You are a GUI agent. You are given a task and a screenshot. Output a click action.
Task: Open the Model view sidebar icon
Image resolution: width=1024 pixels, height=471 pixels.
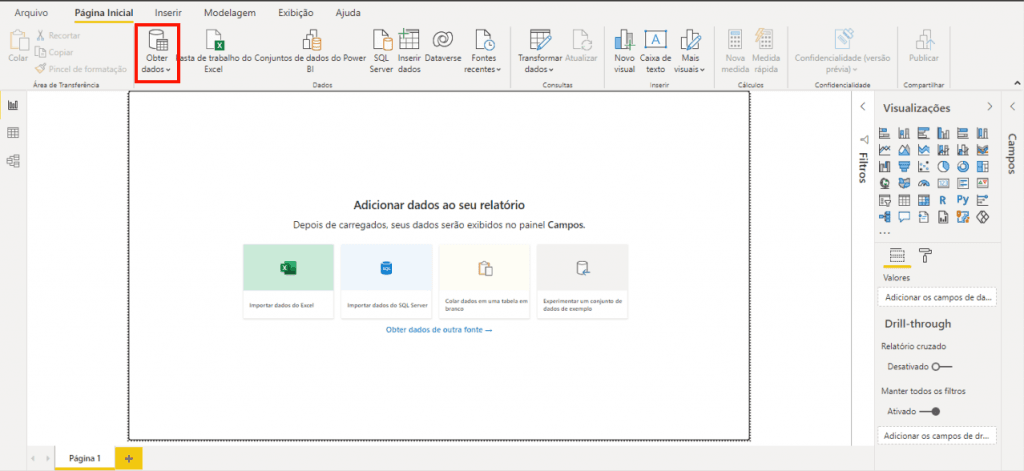(14, 161)
